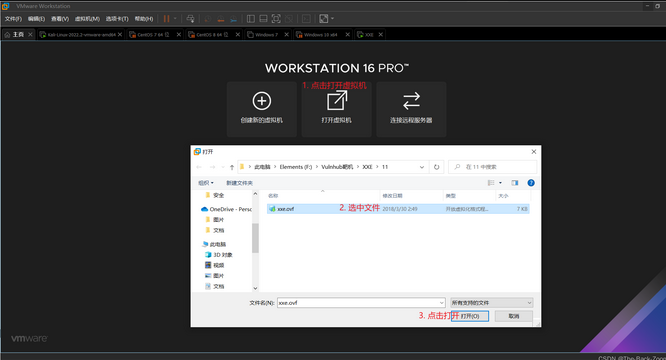
Task: Click the 创建新的虚拟机 tile
Action: pos(262,109)
